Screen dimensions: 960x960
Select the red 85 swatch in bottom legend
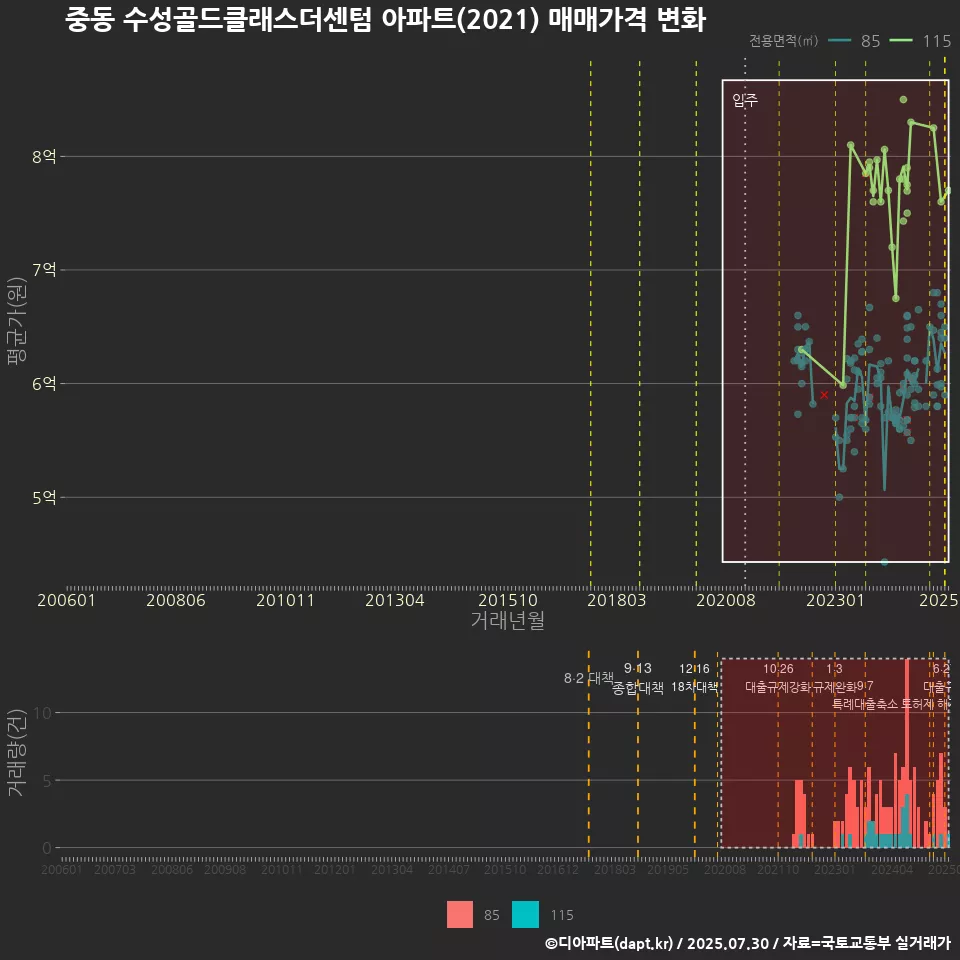click(460, 915)
